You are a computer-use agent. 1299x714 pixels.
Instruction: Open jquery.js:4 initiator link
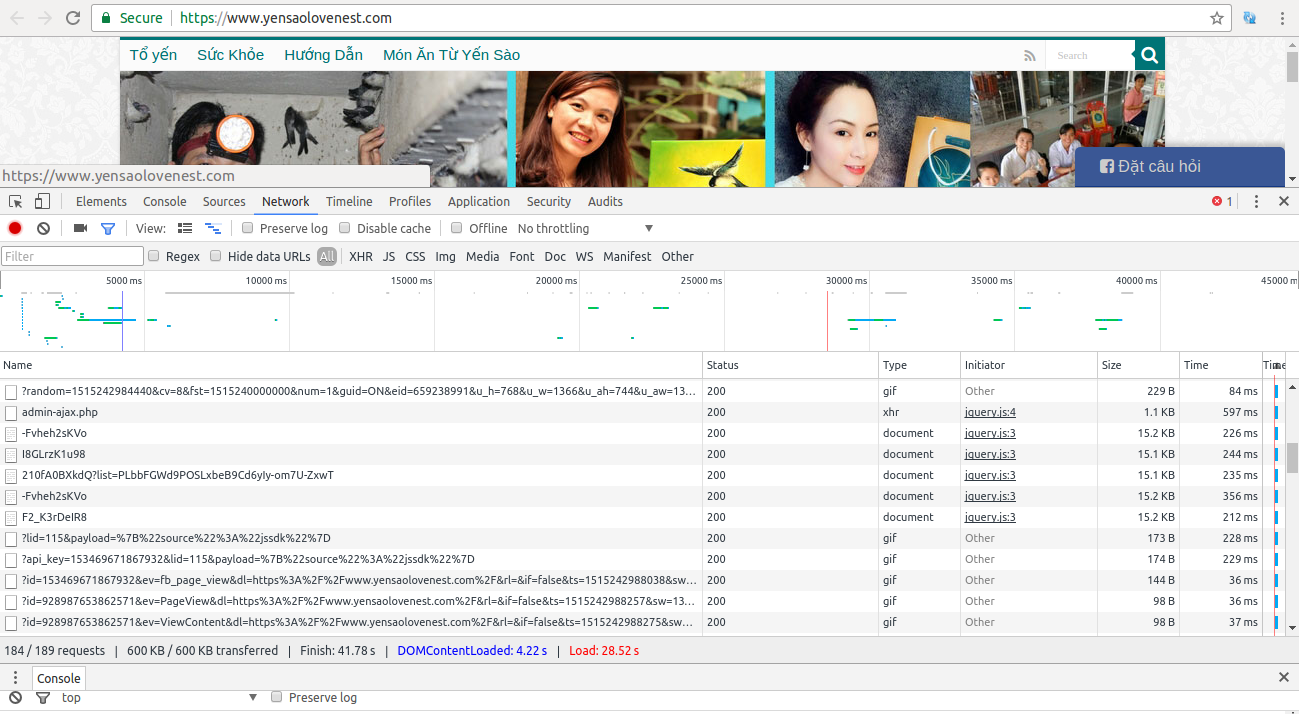(990, 412)
